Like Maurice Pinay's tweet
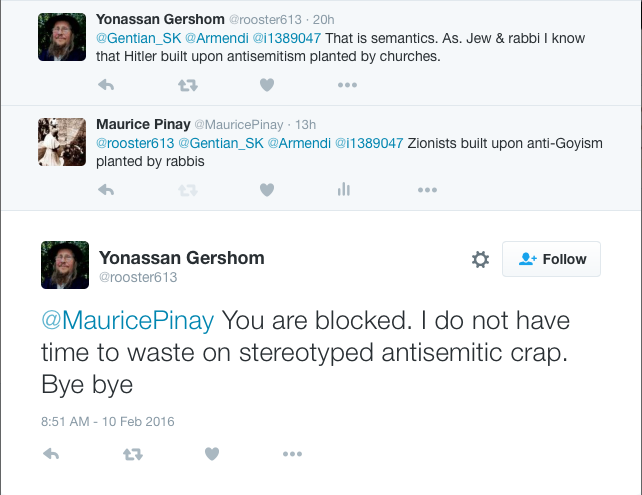The width and height of the screenshot is (642, 495). [x=267, y=189]
